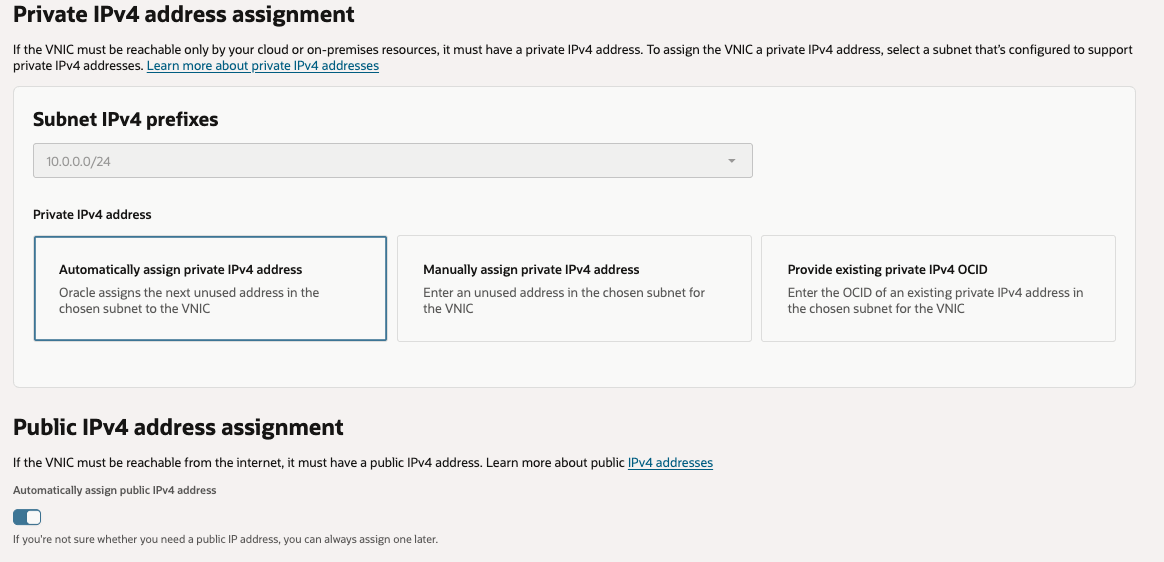Click the Public IPv4 address assignment heading
1164x562 pixels.
tap(178, 427)
